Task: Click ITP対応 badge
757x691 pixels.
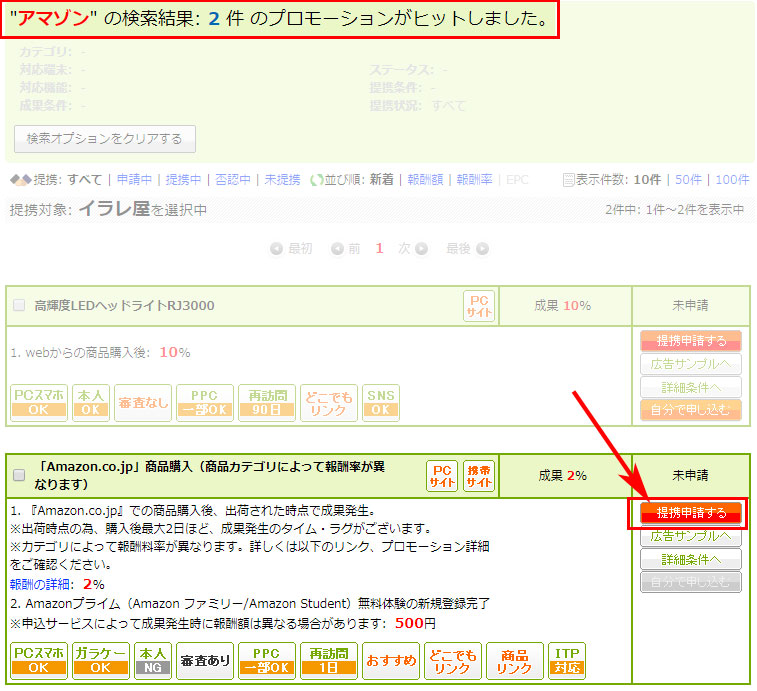Action: pos(567,661)
